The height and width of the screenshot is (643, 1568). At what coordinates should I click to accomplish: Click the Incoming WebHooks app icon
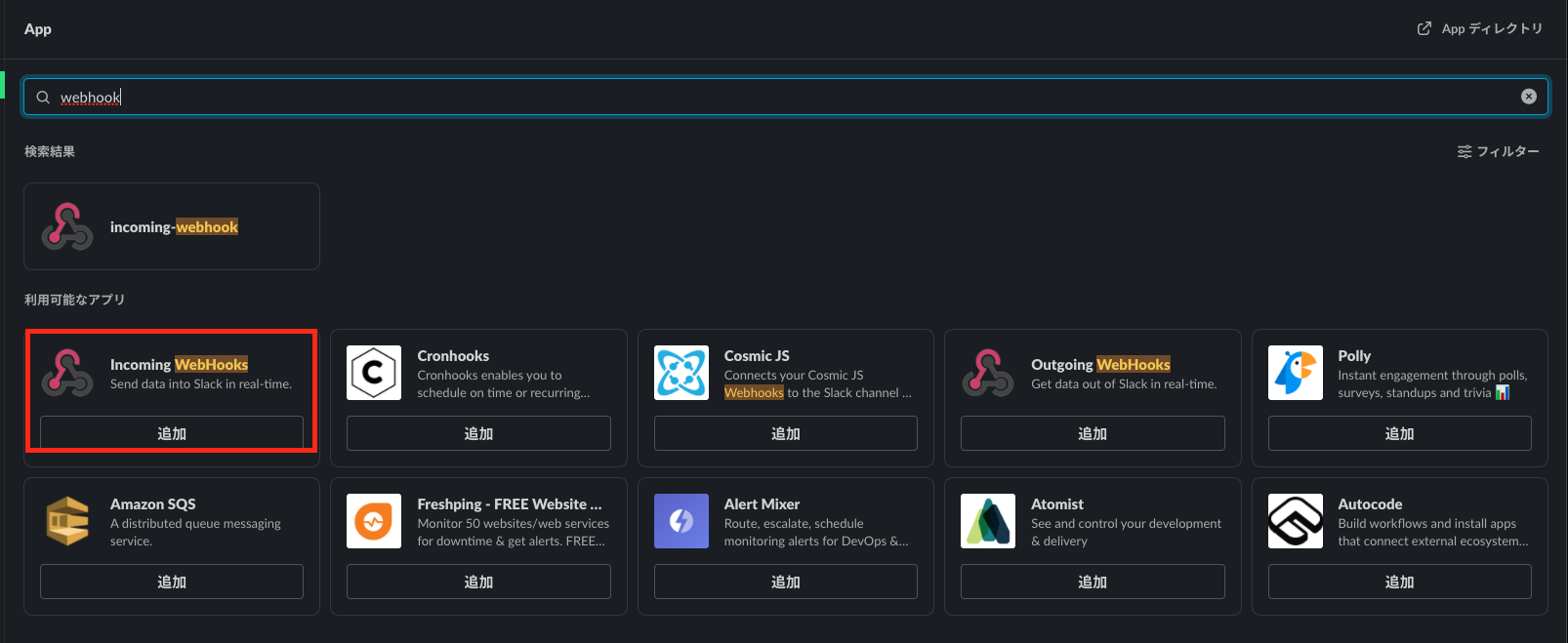67,373
